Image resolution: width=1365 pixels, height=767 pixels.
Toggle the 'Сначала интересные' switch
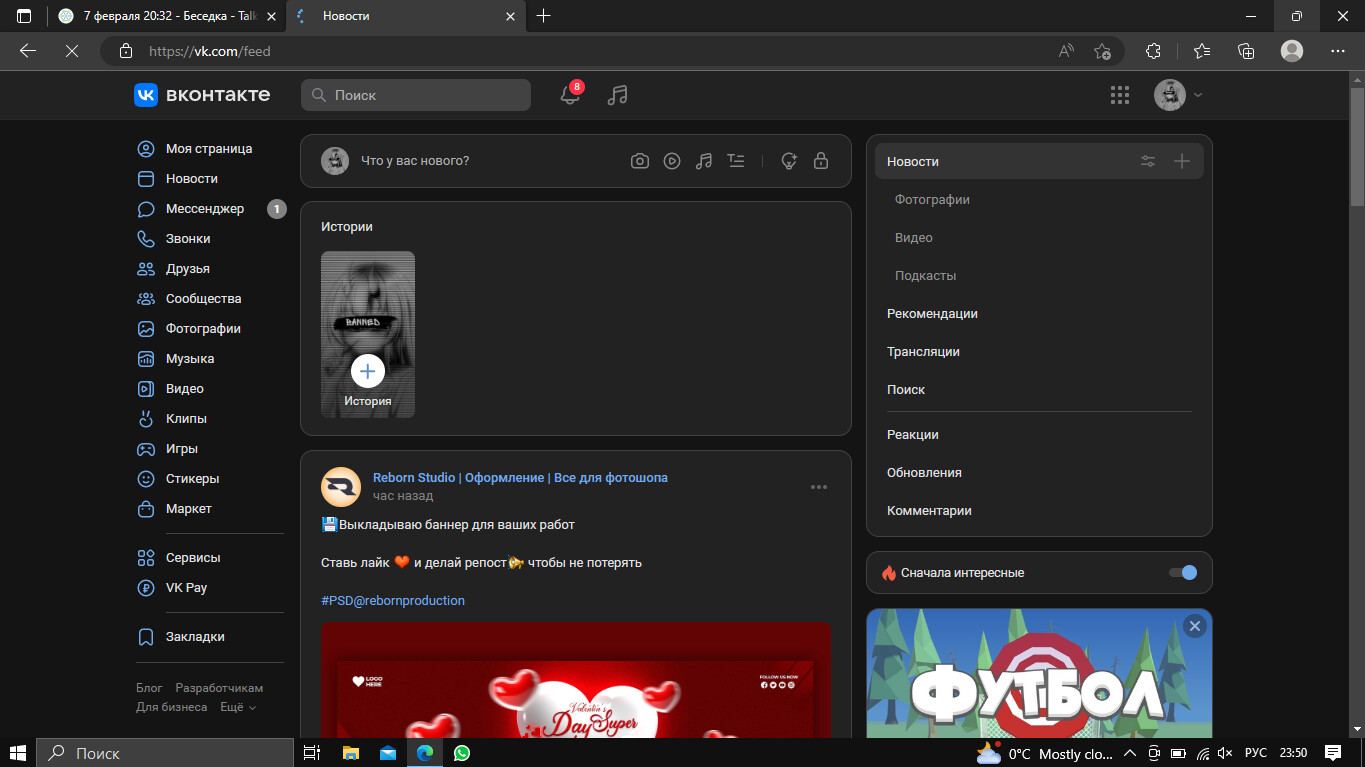tap(1182, 573)
